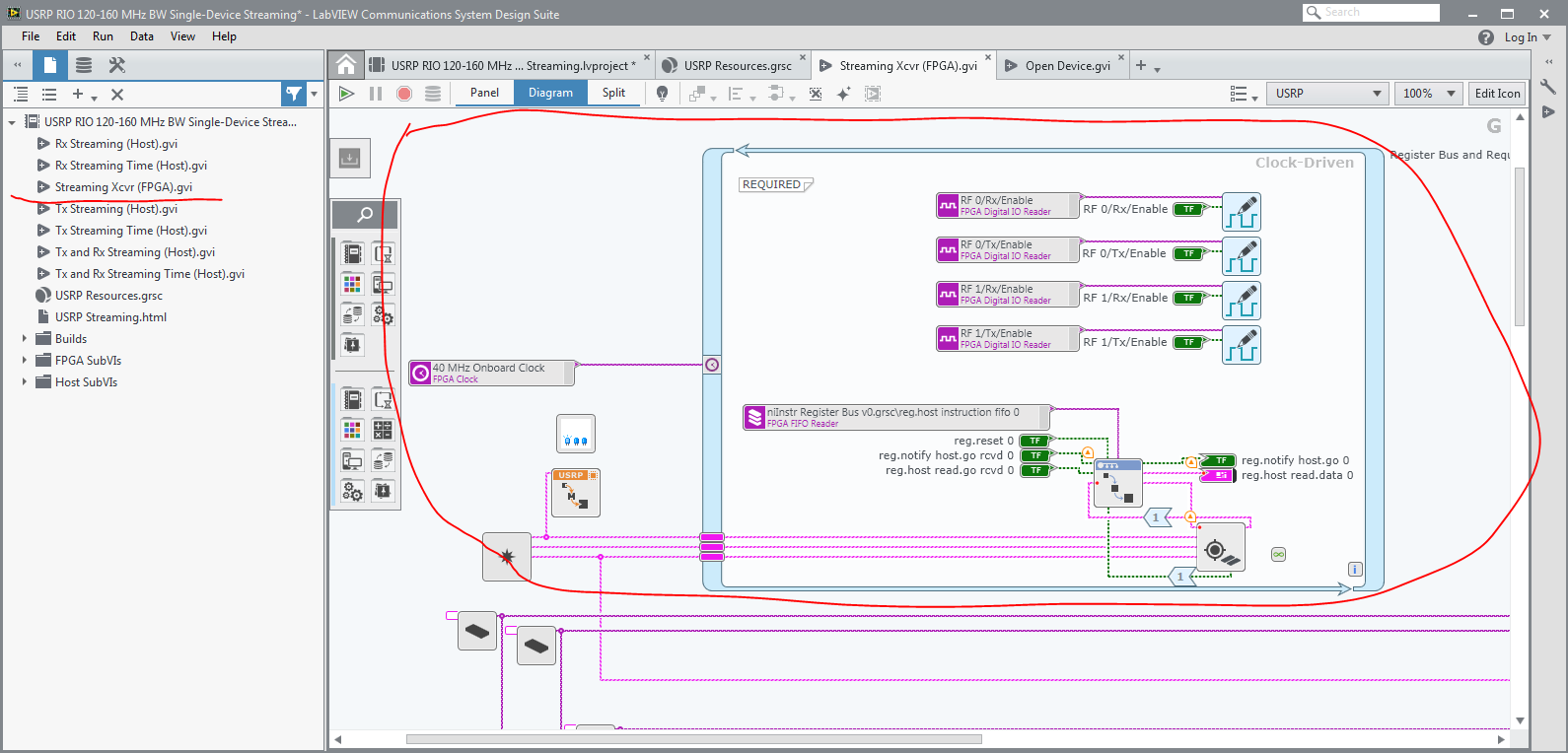Click the expand all items icon

point(21,95)
